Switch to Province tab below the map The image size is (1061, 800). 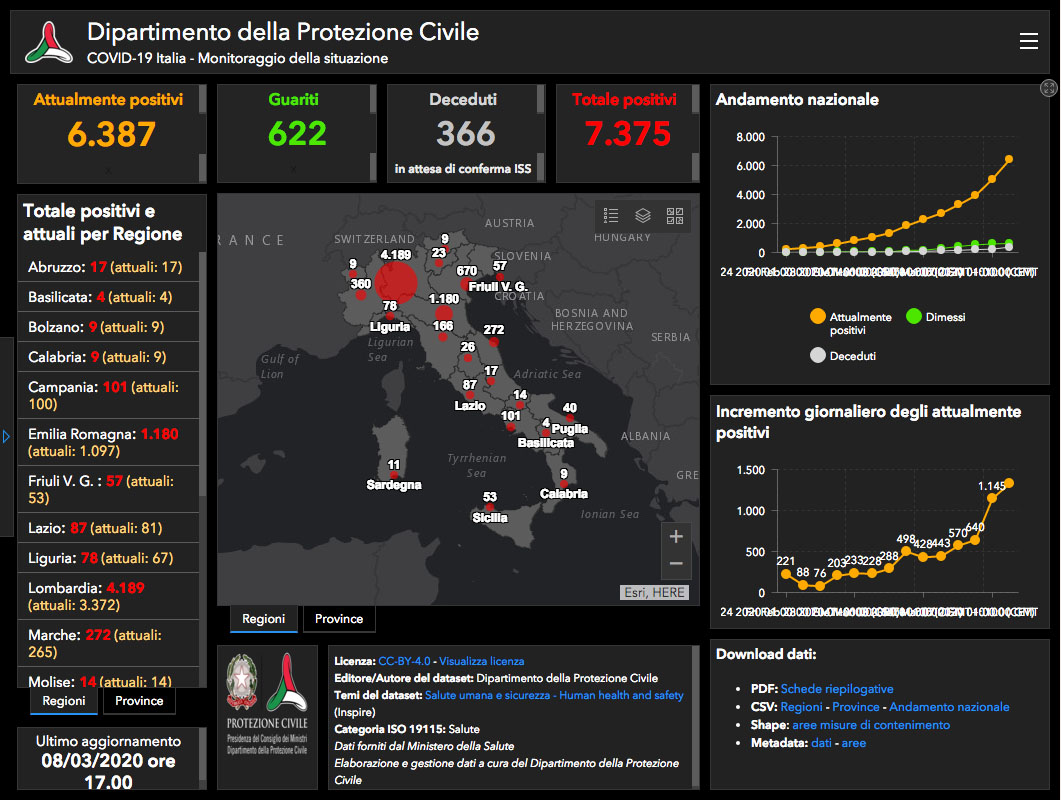tap(339, 619)
